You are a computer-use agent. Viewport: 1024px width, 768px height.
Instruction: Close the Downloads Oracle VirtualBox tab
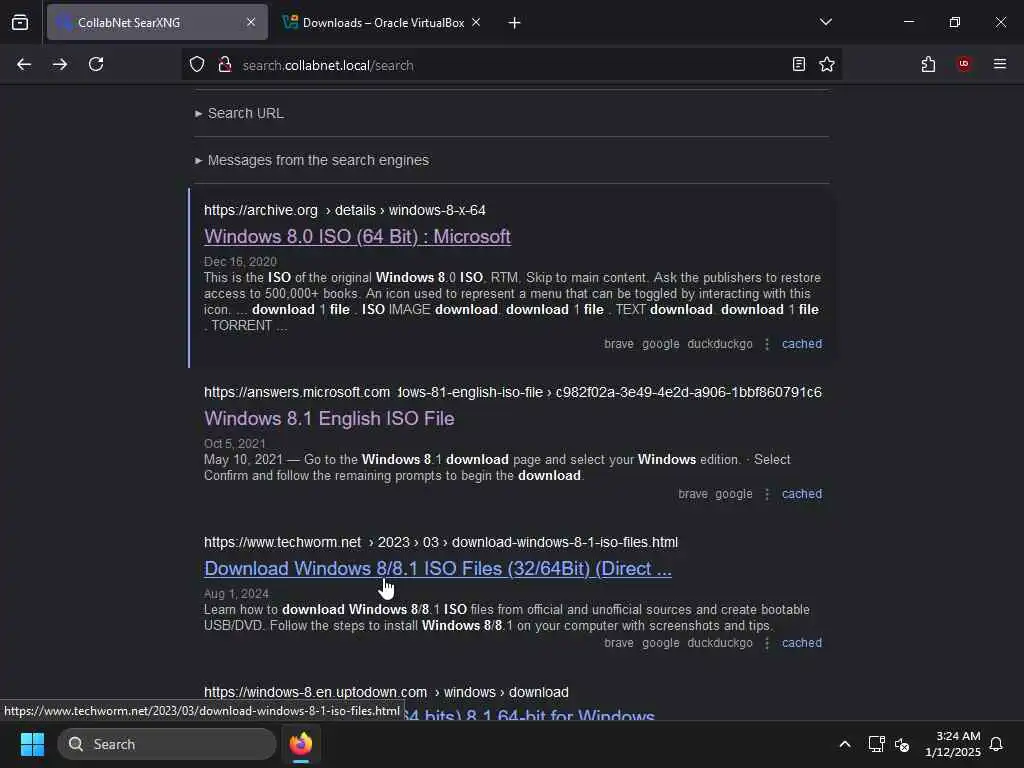point(476,22)
